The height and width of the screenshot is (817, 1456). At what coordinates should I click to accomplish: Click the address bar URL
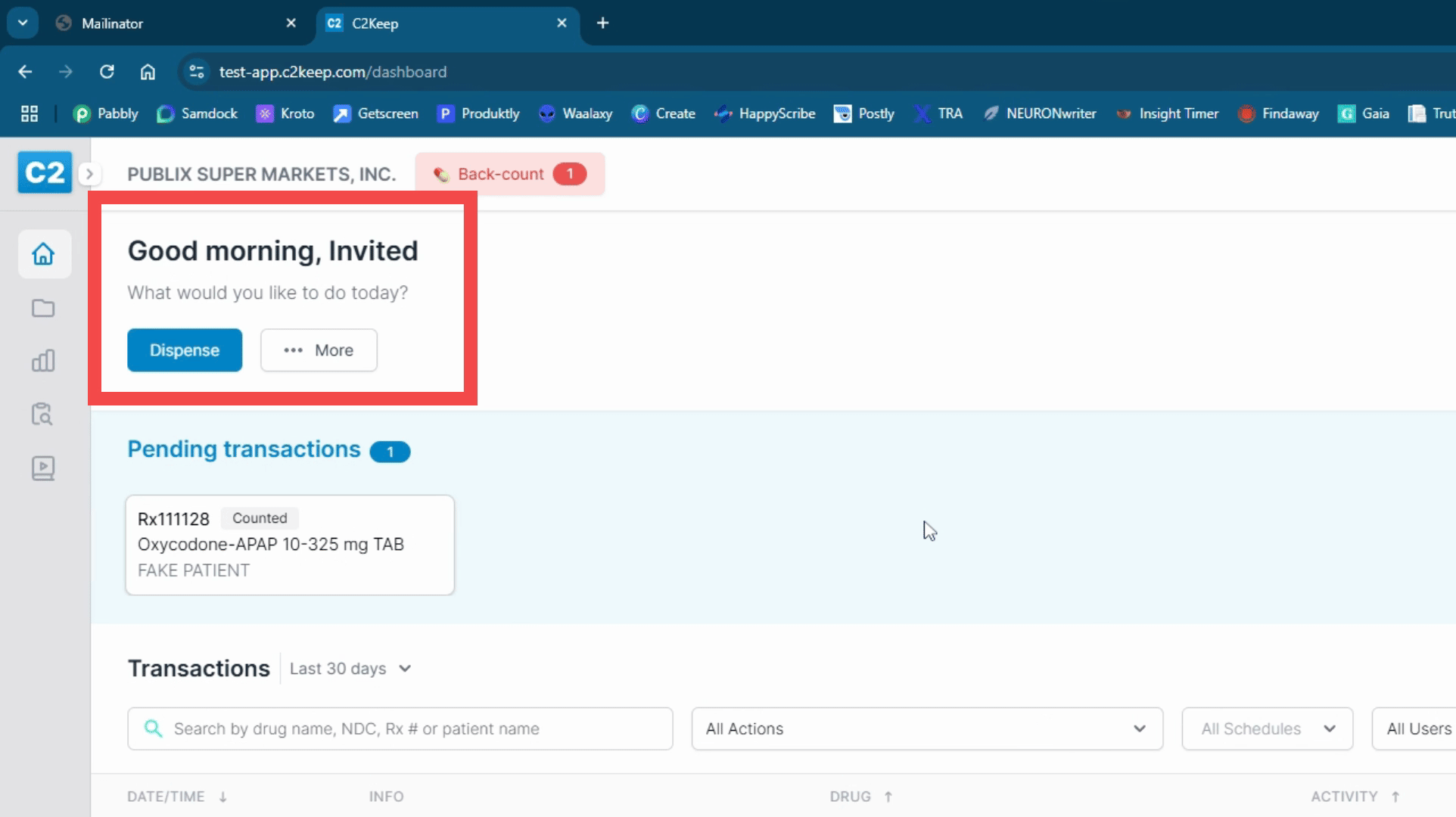pyautogui.click(x=333, y=72)
